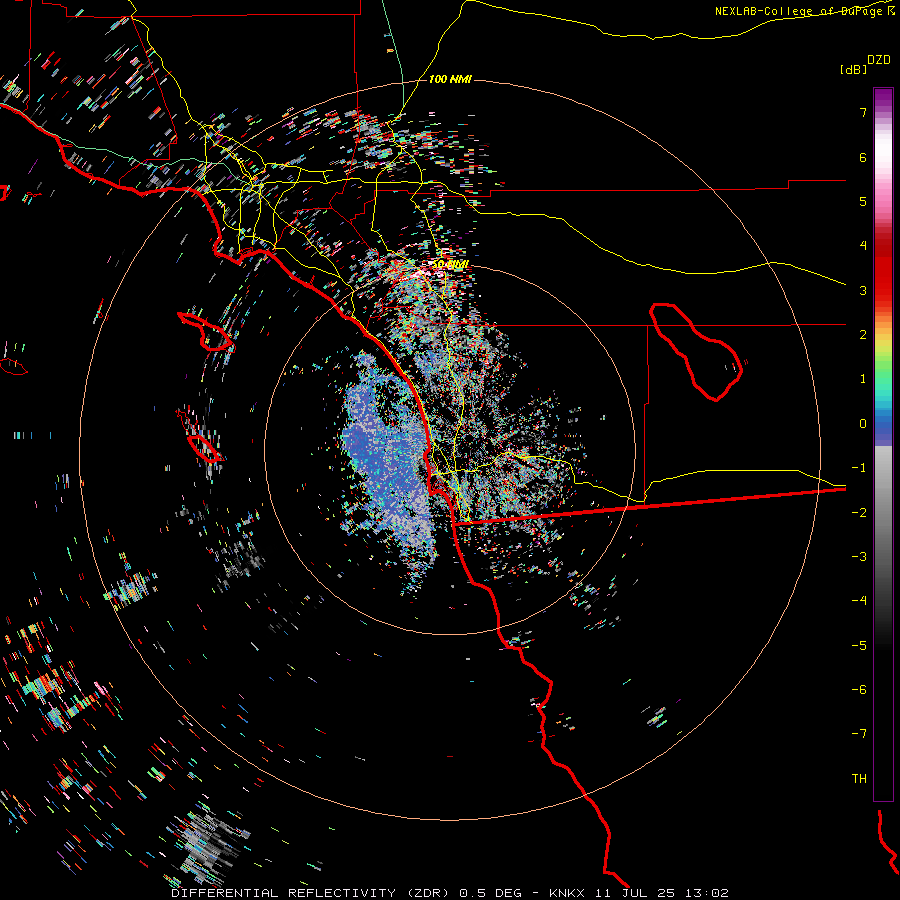900x900 pixels.
Task: Click the 0 value on the color scale
Action: 863,424
